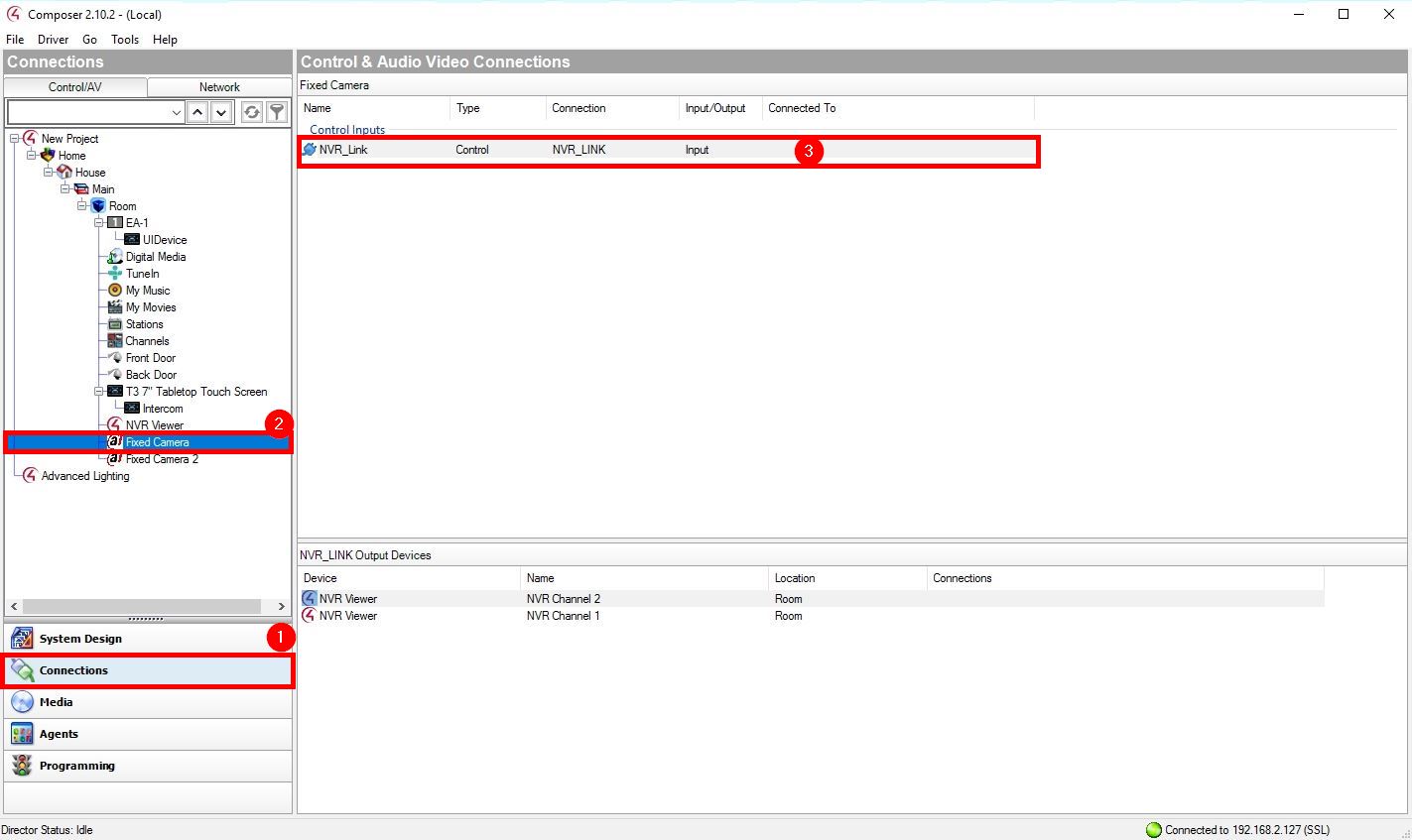The image size is (1412, 840).
Task: Select the My Music speaker icon
Action: pyautogui.click(x=115, y=291)
